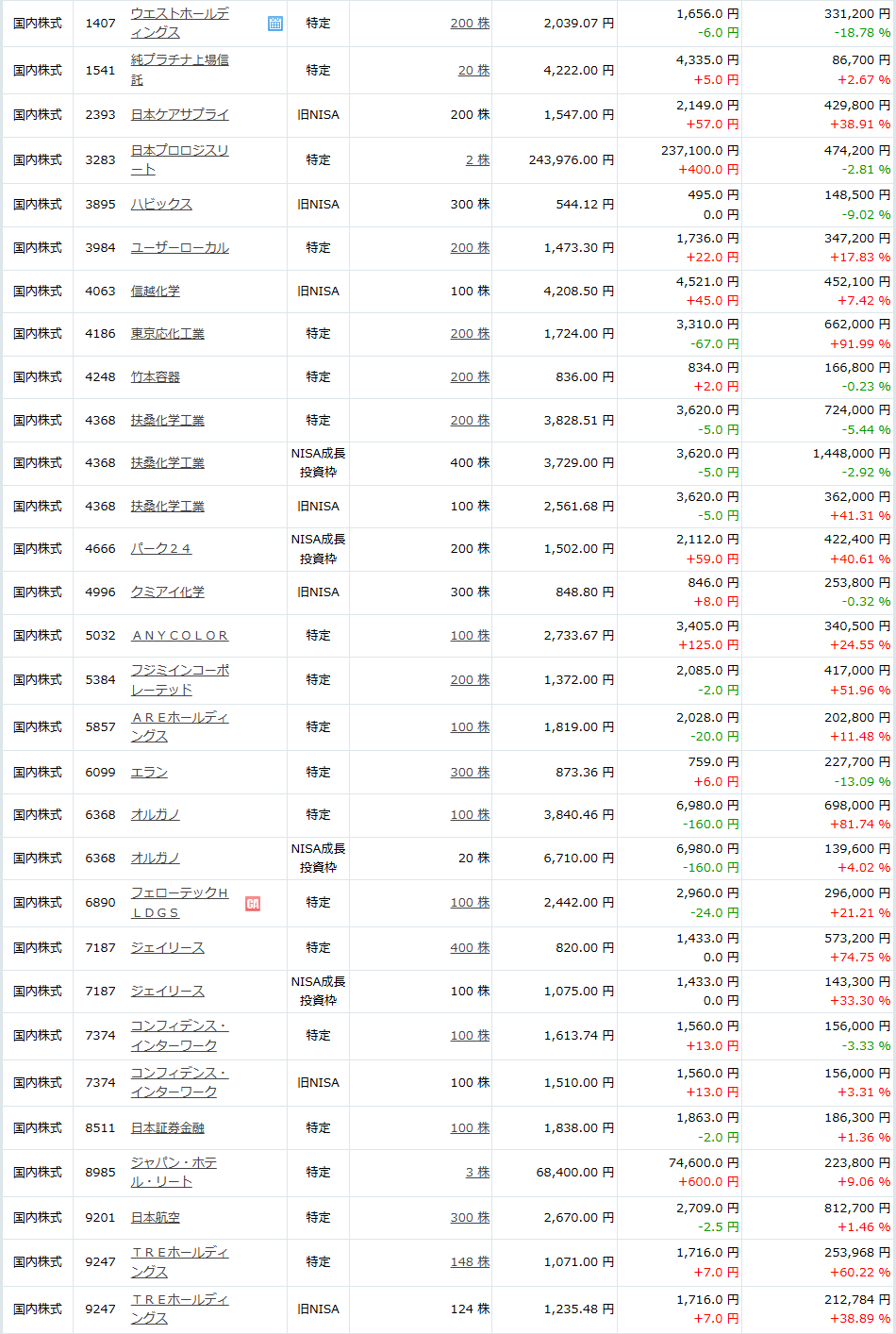Click the 200 株 quantity link for ウエストホールディングス
This screenshot has height=1334, width=896.
[470, 23]
